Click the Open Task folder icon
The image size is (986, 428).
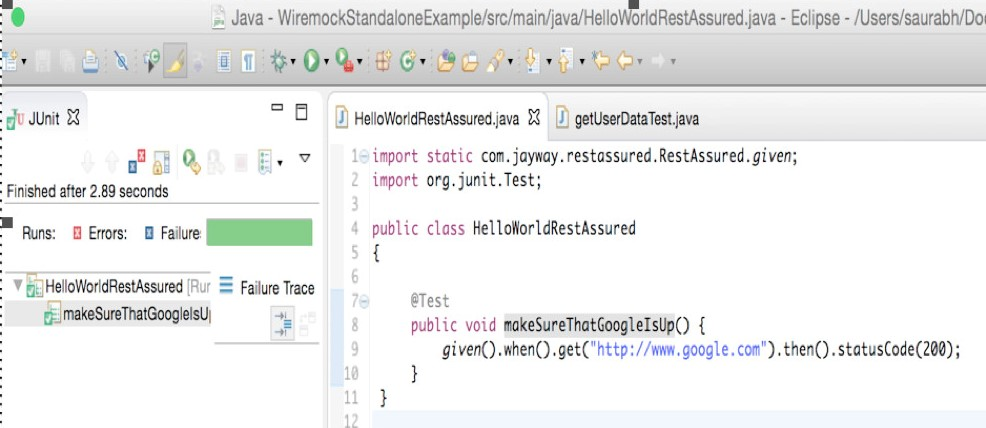(x=470, y=61)
